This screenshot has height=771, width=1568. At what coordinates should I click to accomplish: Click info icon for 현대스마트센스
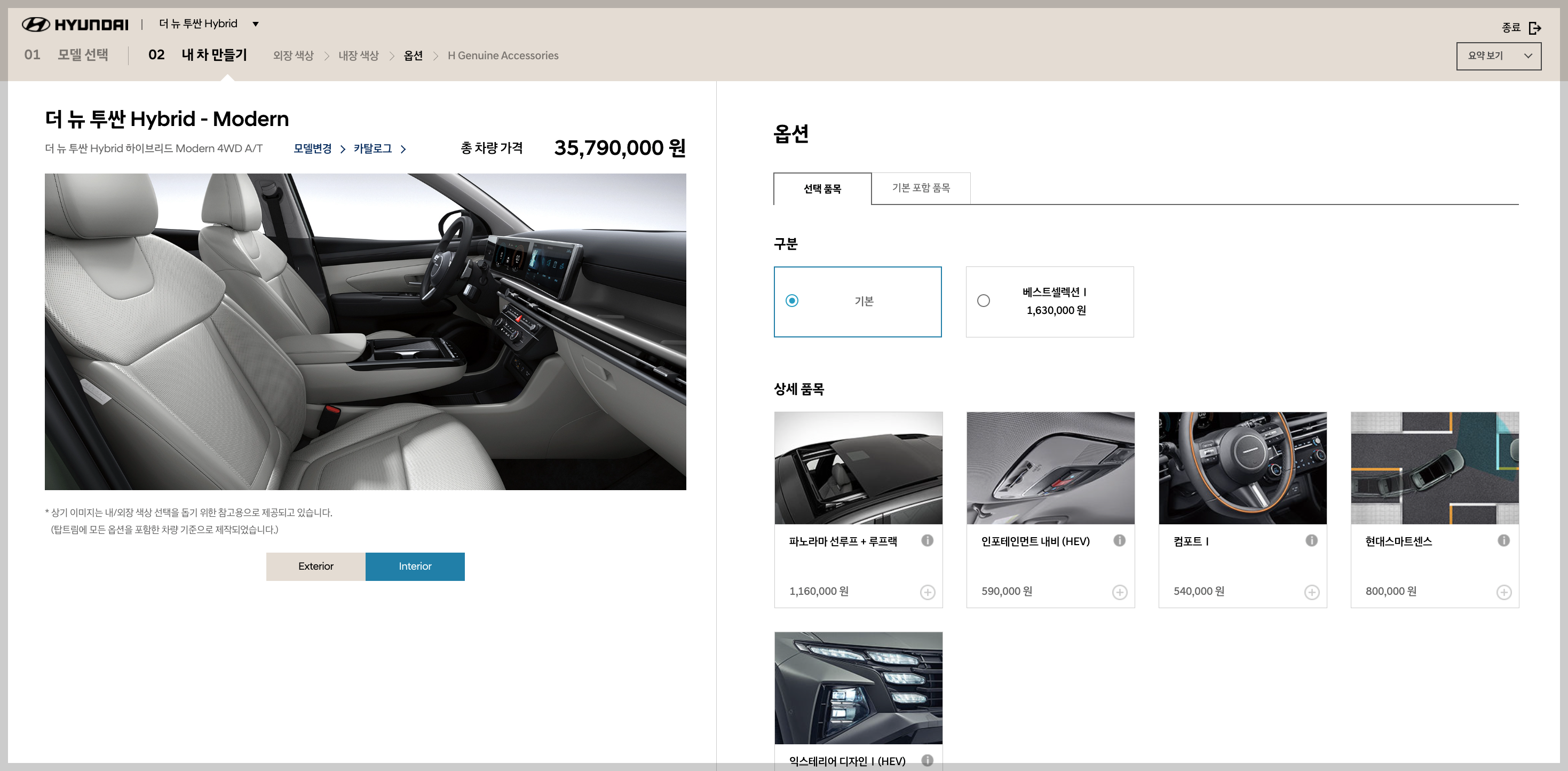point(1503,540)
